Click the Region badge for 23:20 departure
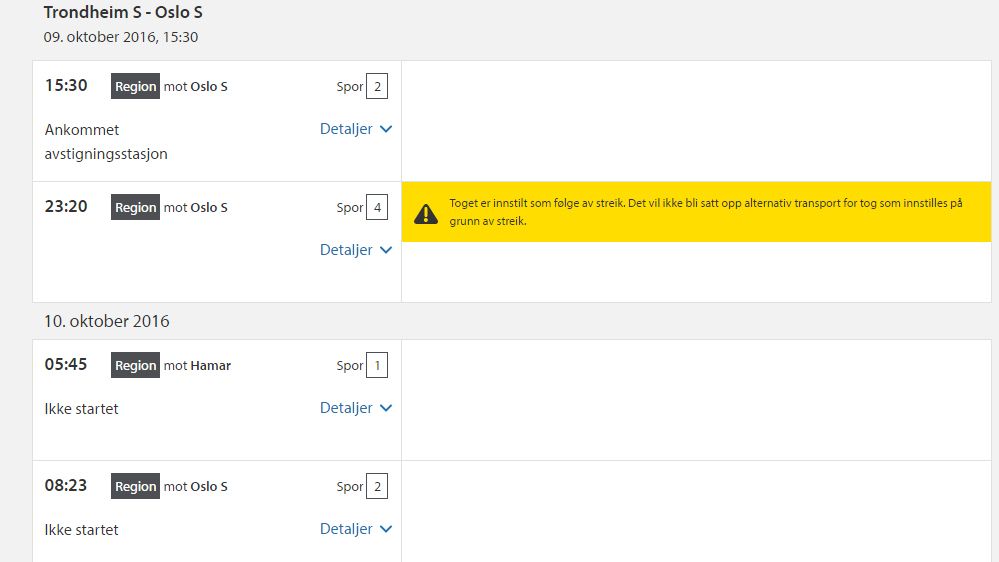This screenshot has height=562, width=999. click(x=135, y=208)
